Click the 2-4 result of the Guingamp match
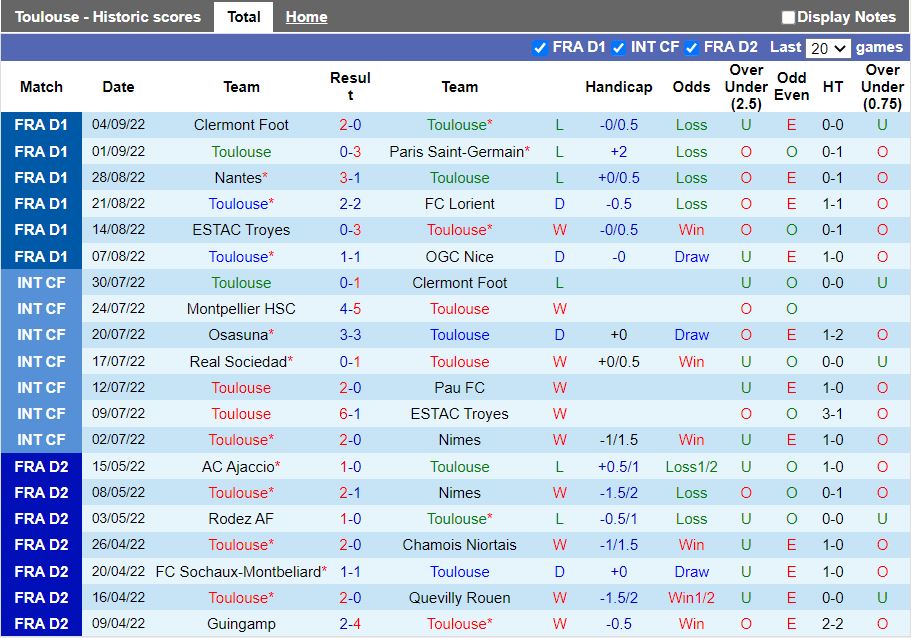The width and height of the screenshot is (911, 638). [350, 624]
